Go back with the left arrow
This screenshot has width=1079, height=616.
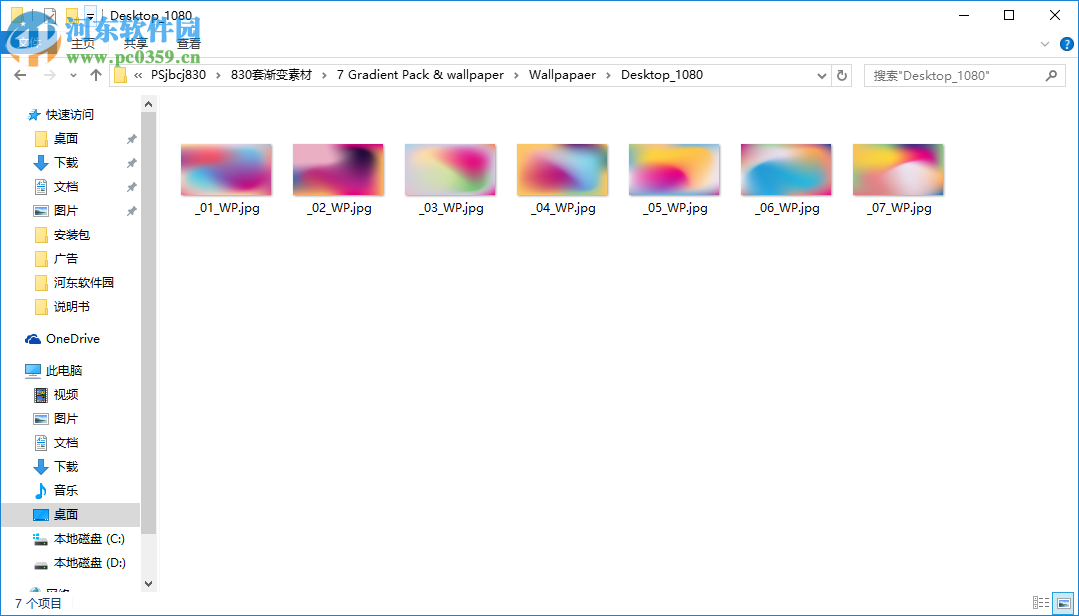pyautogui.click(x=20, y=75)
